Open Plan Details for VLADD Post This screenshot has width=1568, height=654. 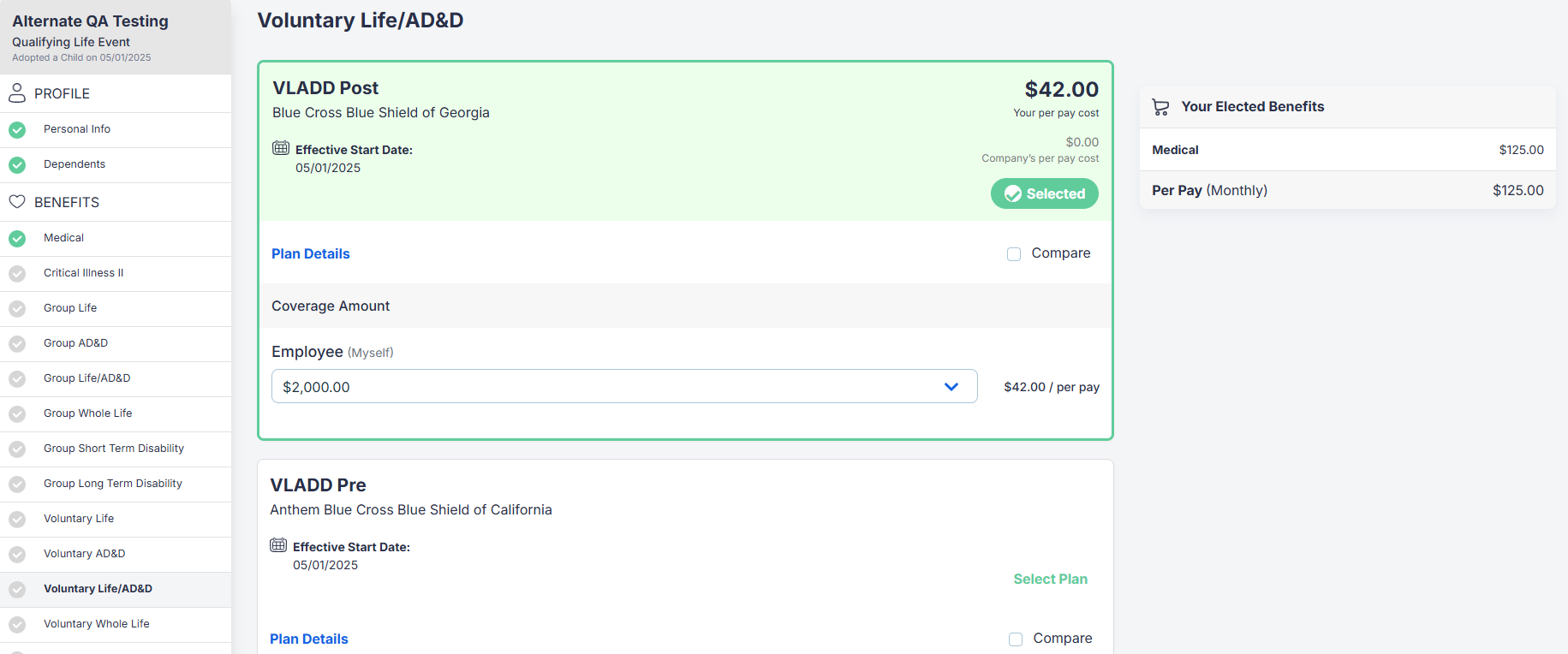311,253
